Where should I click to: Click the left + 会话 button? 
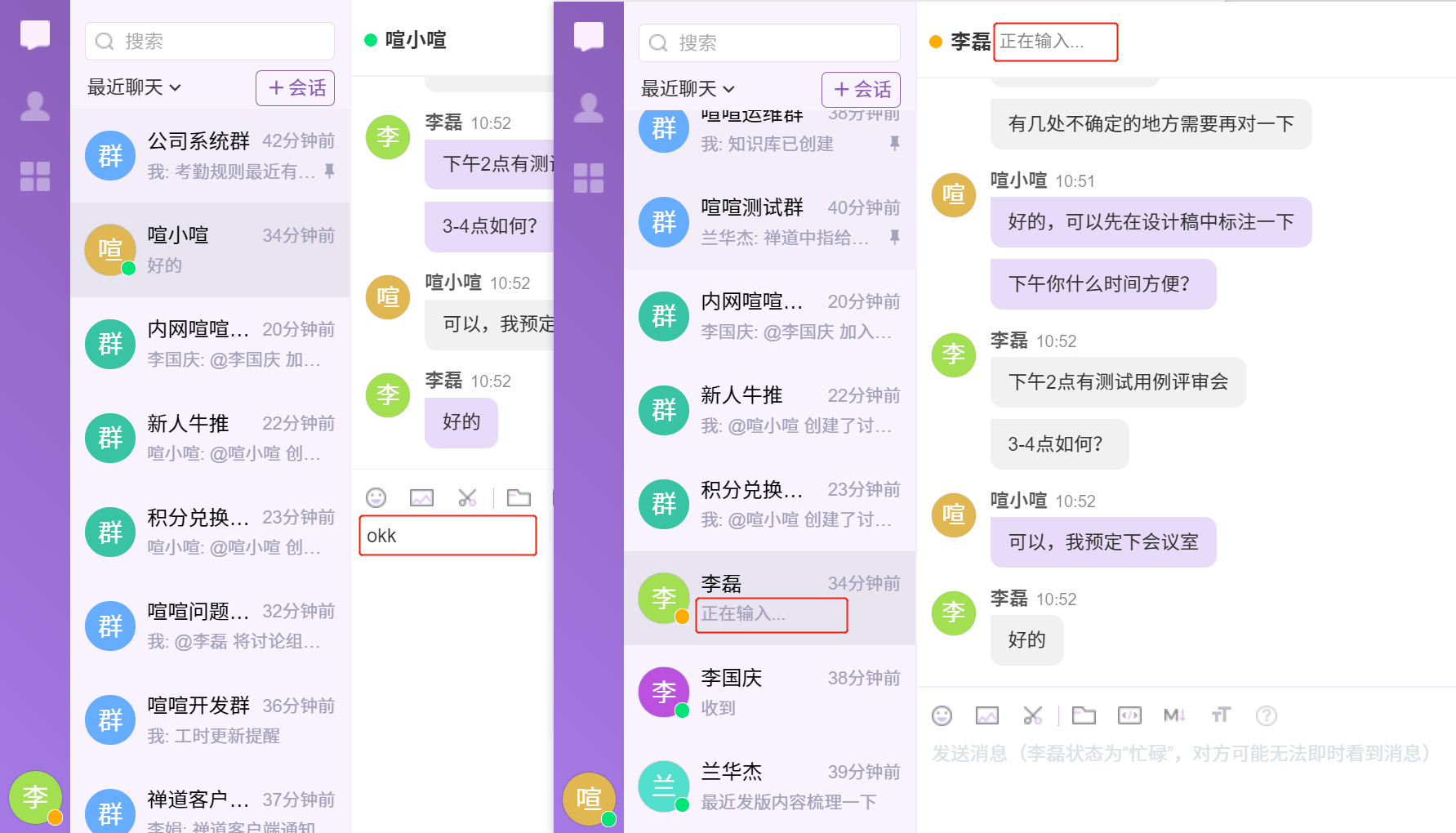pyautogui.click(x=296, y=88)
